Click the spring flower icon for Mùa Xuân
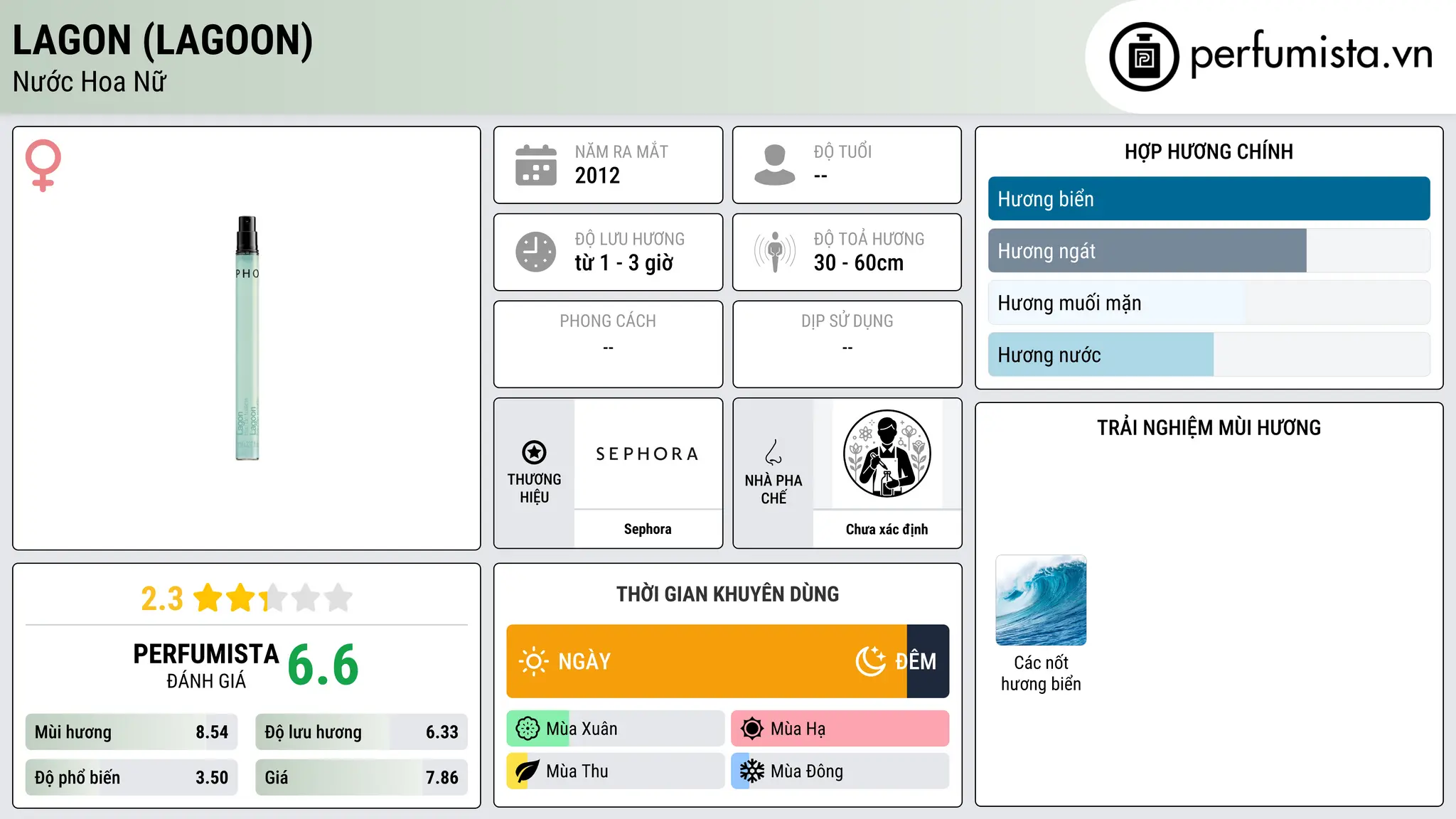 click(528, 729)
